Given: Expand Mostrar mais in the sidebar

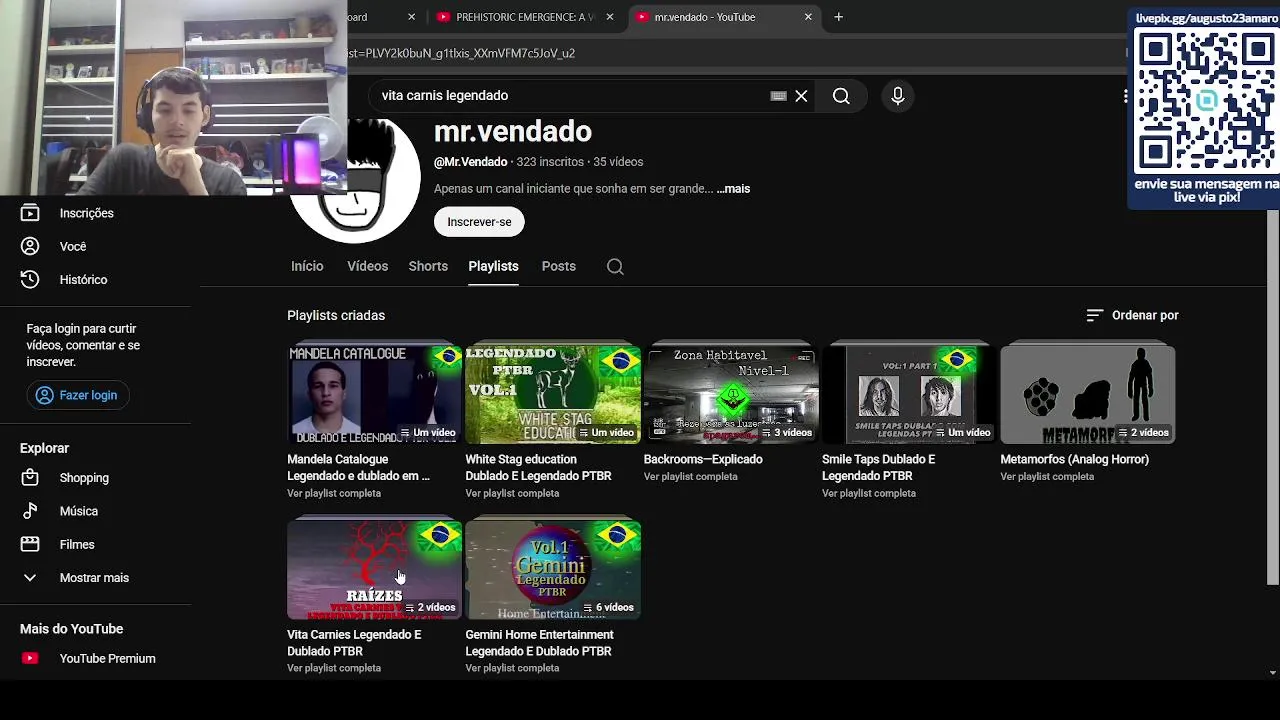Looking at the screenshot, I should pos(96,578).
